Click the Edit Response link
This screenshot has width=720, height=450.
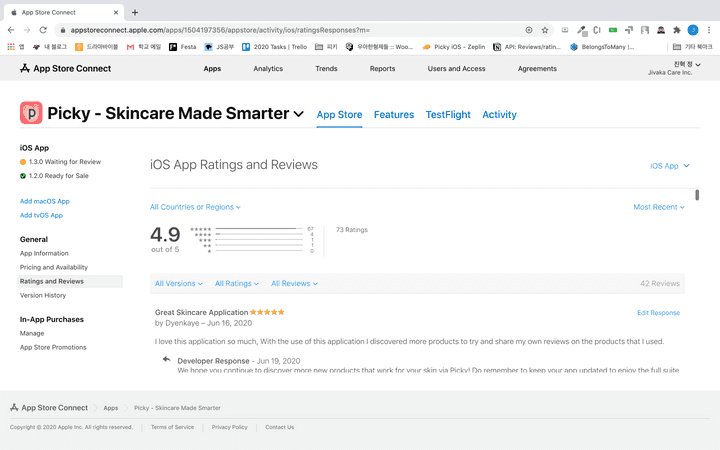pyautogui.click(x=658, y=313)
